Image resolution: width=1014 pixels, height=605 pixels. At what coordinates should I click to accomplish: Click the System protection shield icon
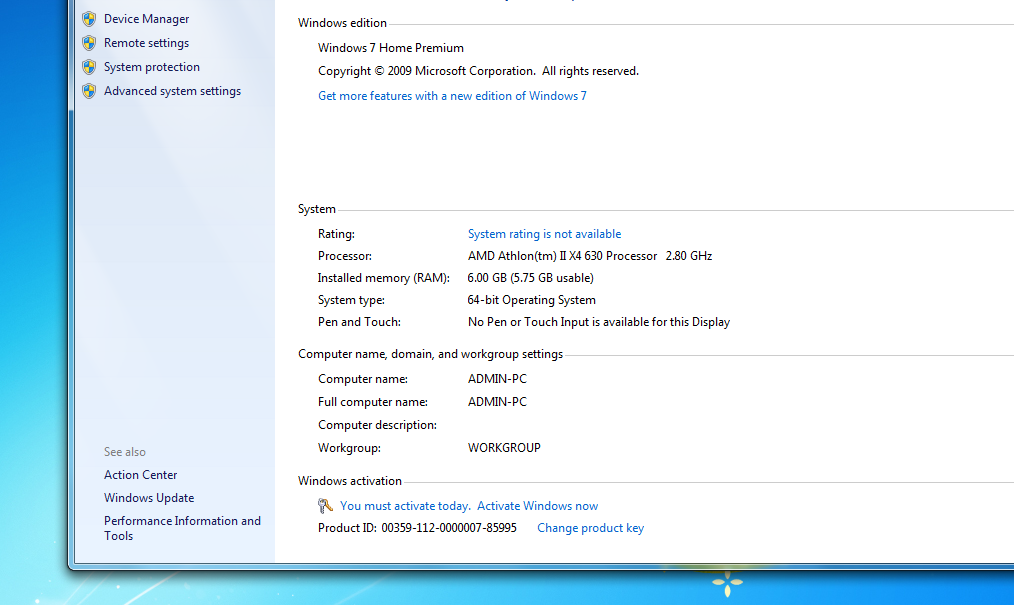pyautogui.click(x=89, y=67)
